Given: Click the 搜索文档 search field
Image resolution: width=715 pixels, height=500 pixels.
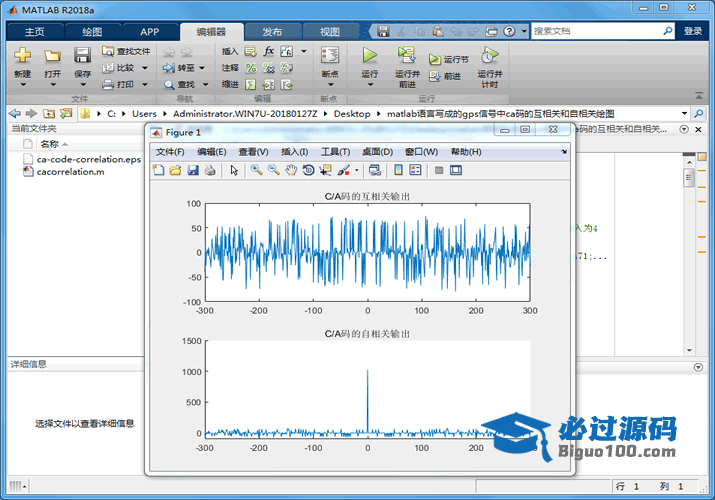Looking at the screenshot, I should (600, 31).
